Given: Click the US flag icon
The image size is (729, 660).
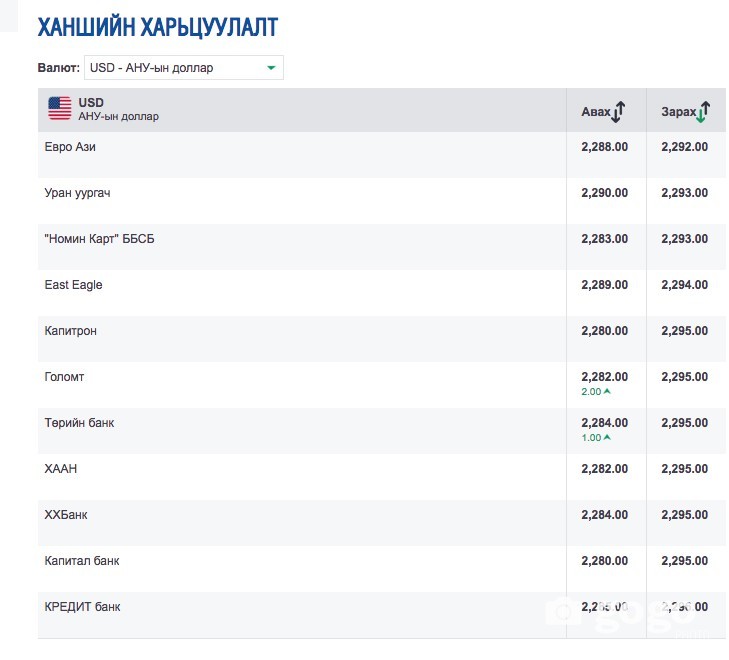Looking at the screenshot, I should click(x=60, y=108).
